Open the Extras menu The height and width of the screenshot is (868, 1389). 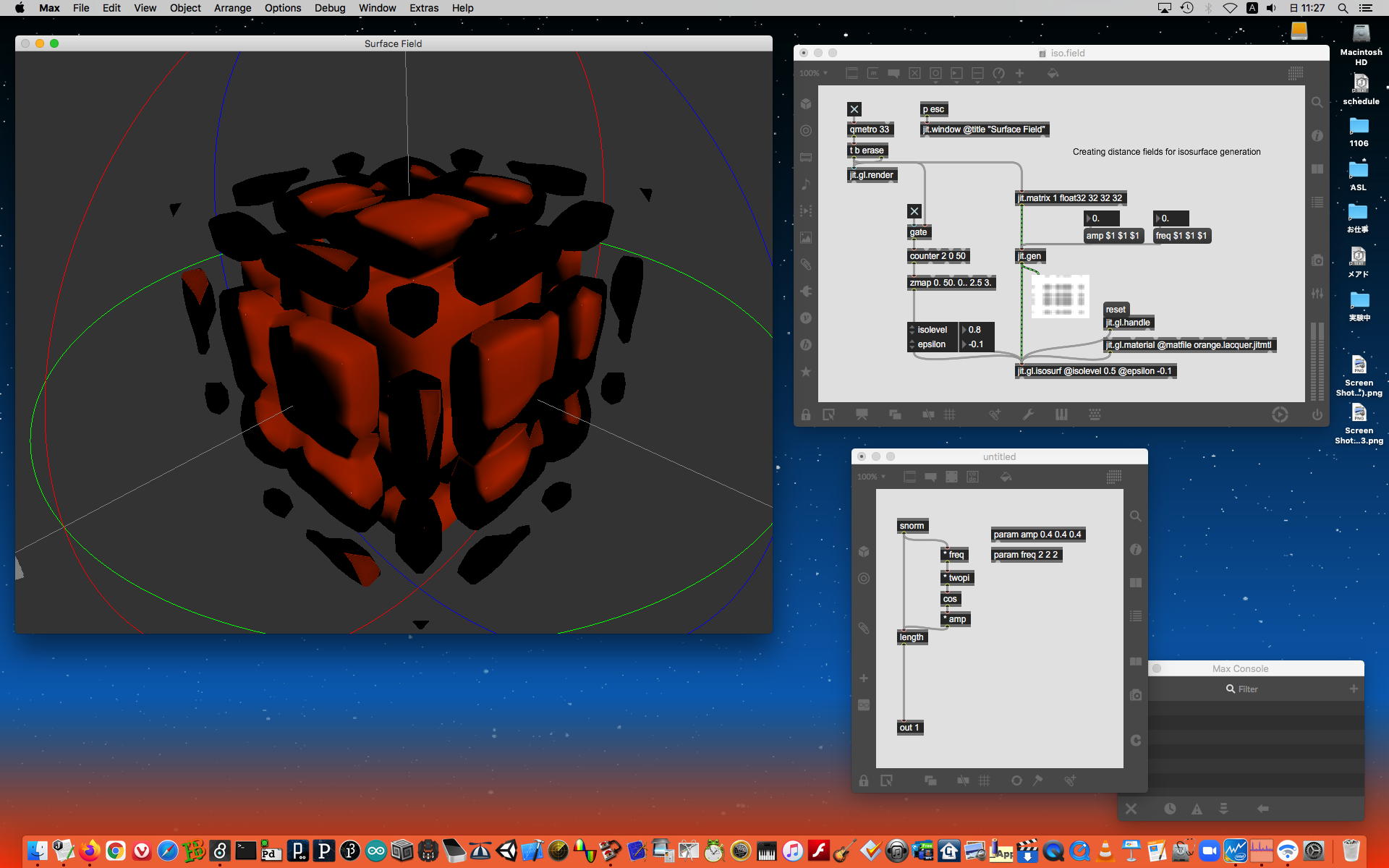(423, 8)
